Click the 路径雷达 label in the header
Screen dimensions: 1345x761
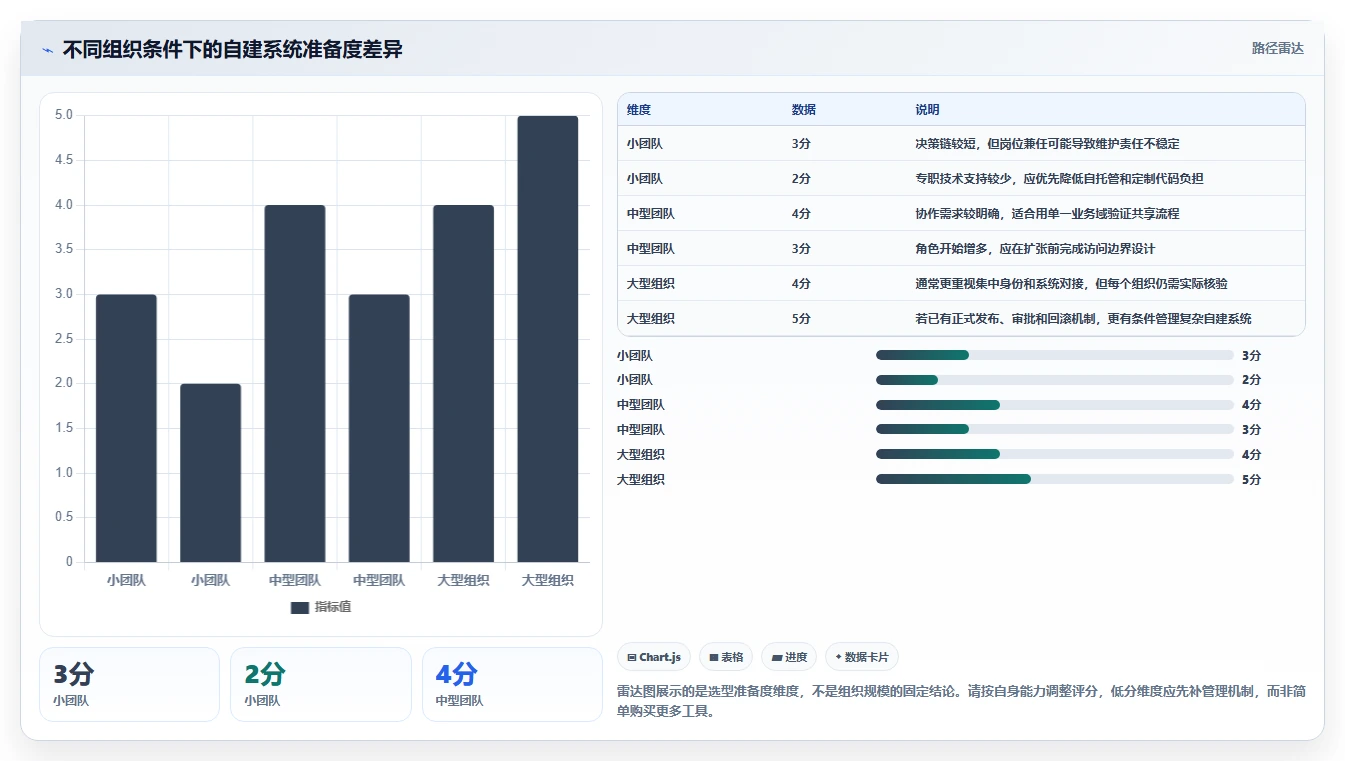pos(1277,48)
